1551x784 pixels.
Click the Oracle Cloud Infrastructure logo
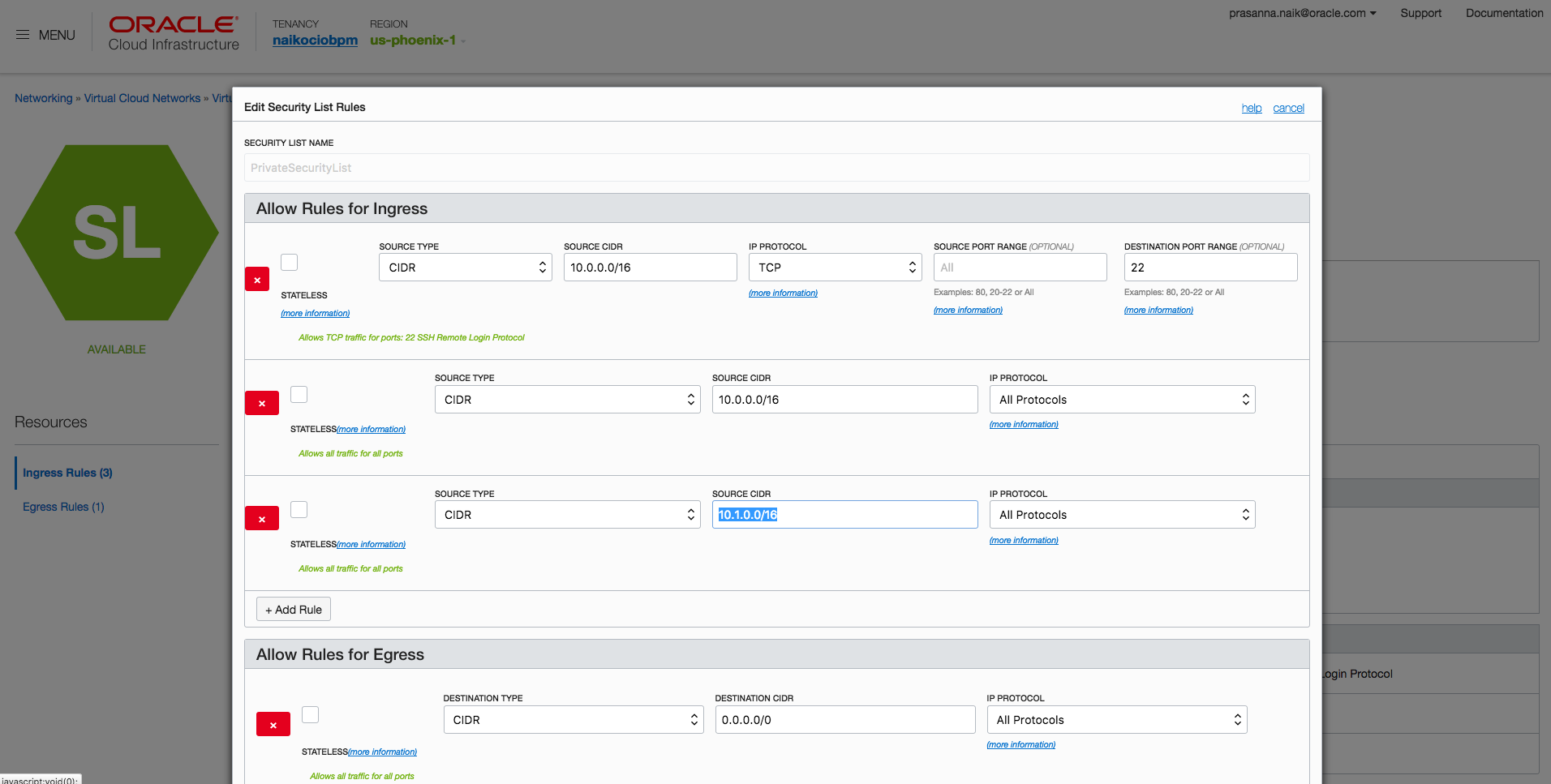click(x=174, y=34)
